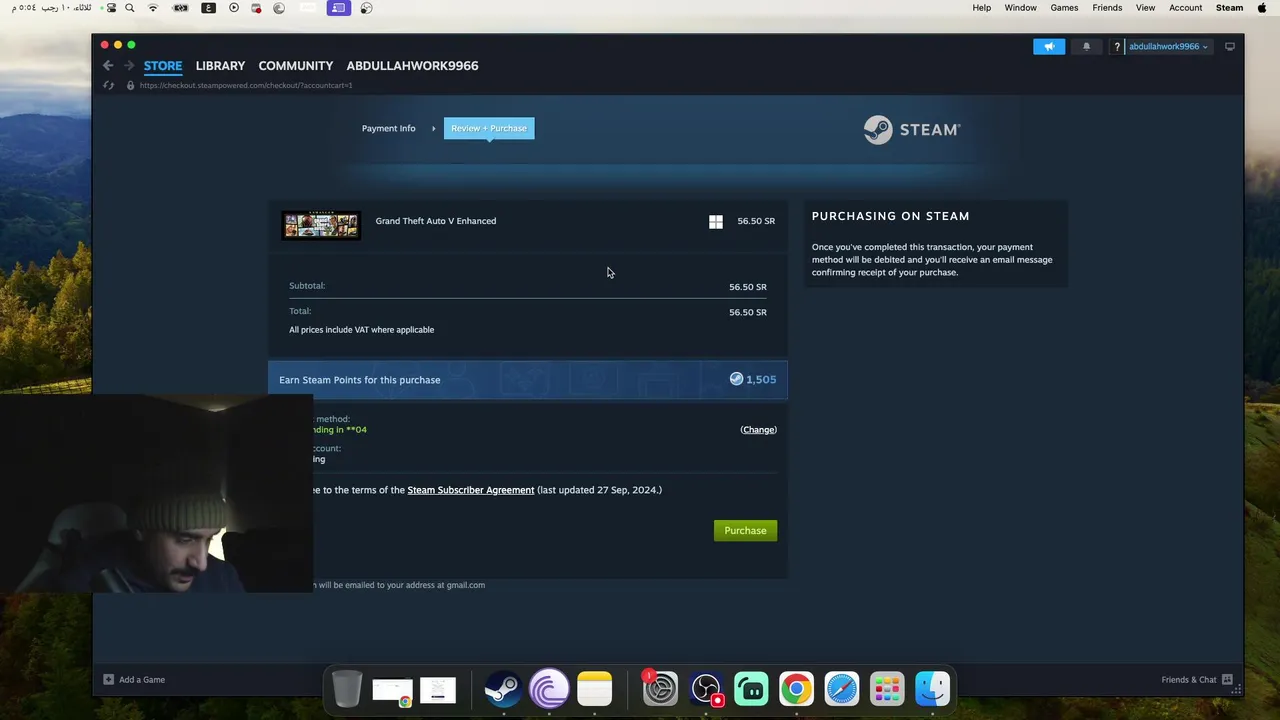The image size is (1280, 720).
Task: Open the green Streamlabs app in dock
Action: tap(751, 689)
